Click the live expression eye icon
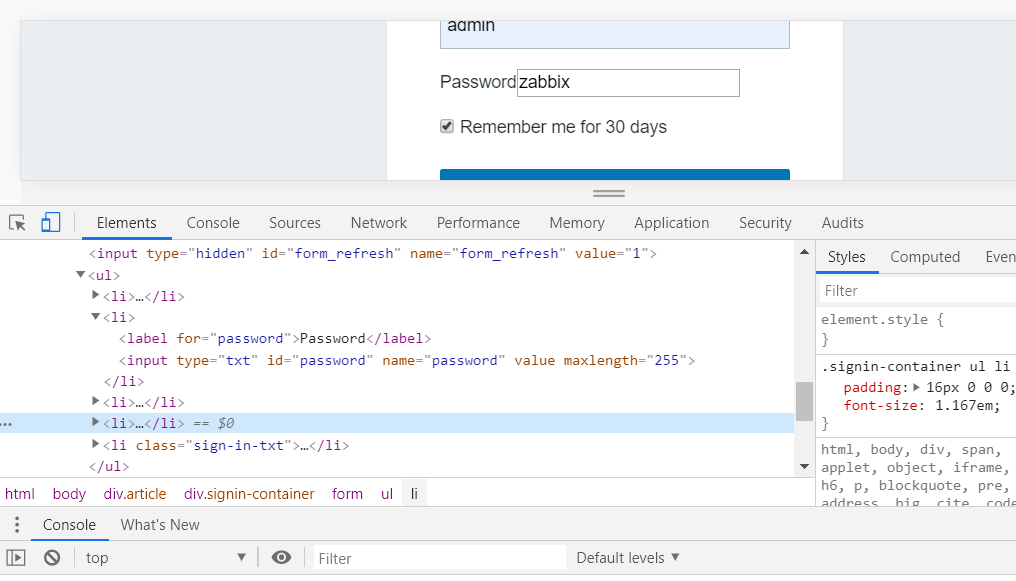 click(281, 558)
